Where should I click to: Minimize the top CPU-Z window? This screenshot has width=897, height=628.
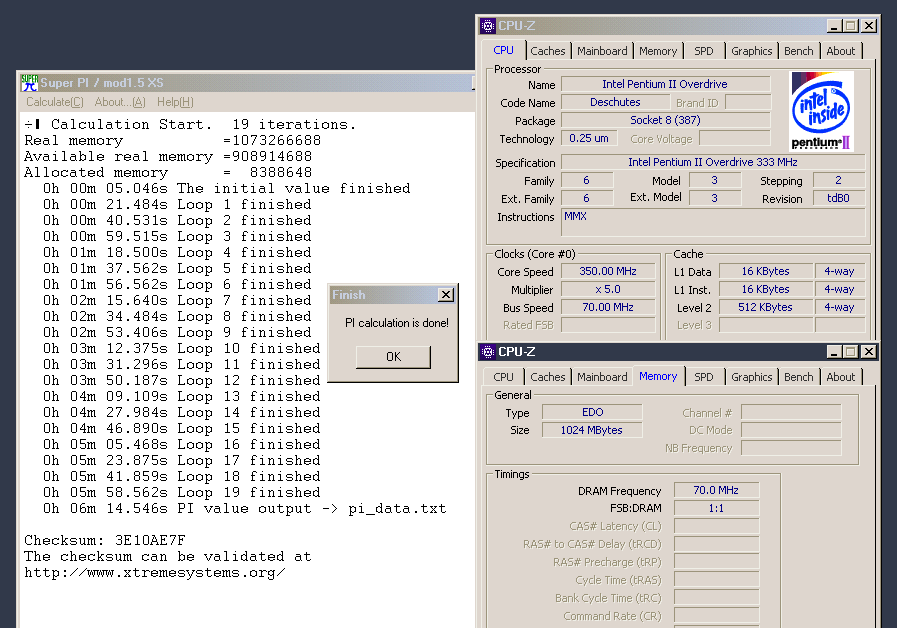click(834, 26)
